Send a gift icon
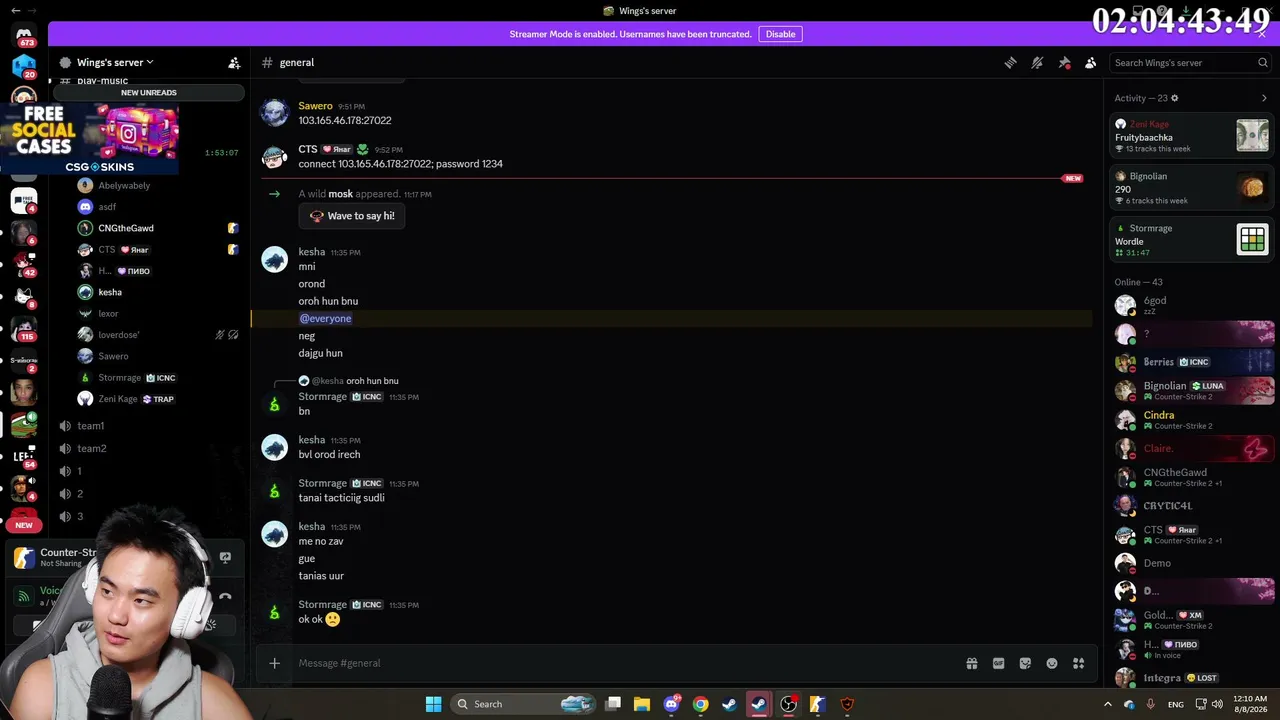The image size is (1280, 720). [x=972, y=663]
